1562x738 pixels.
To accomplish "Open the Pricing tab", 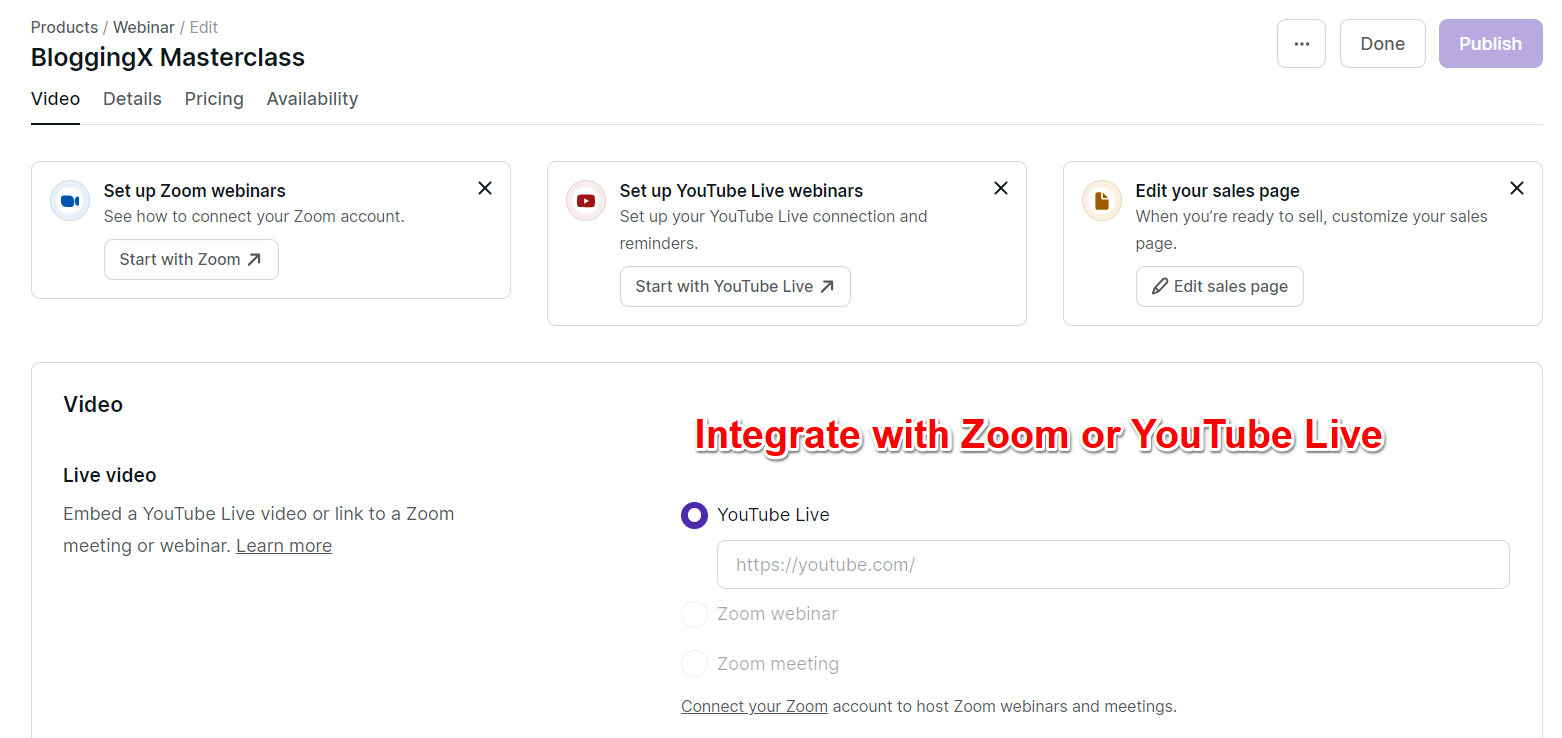I will (x=213, y=98).
